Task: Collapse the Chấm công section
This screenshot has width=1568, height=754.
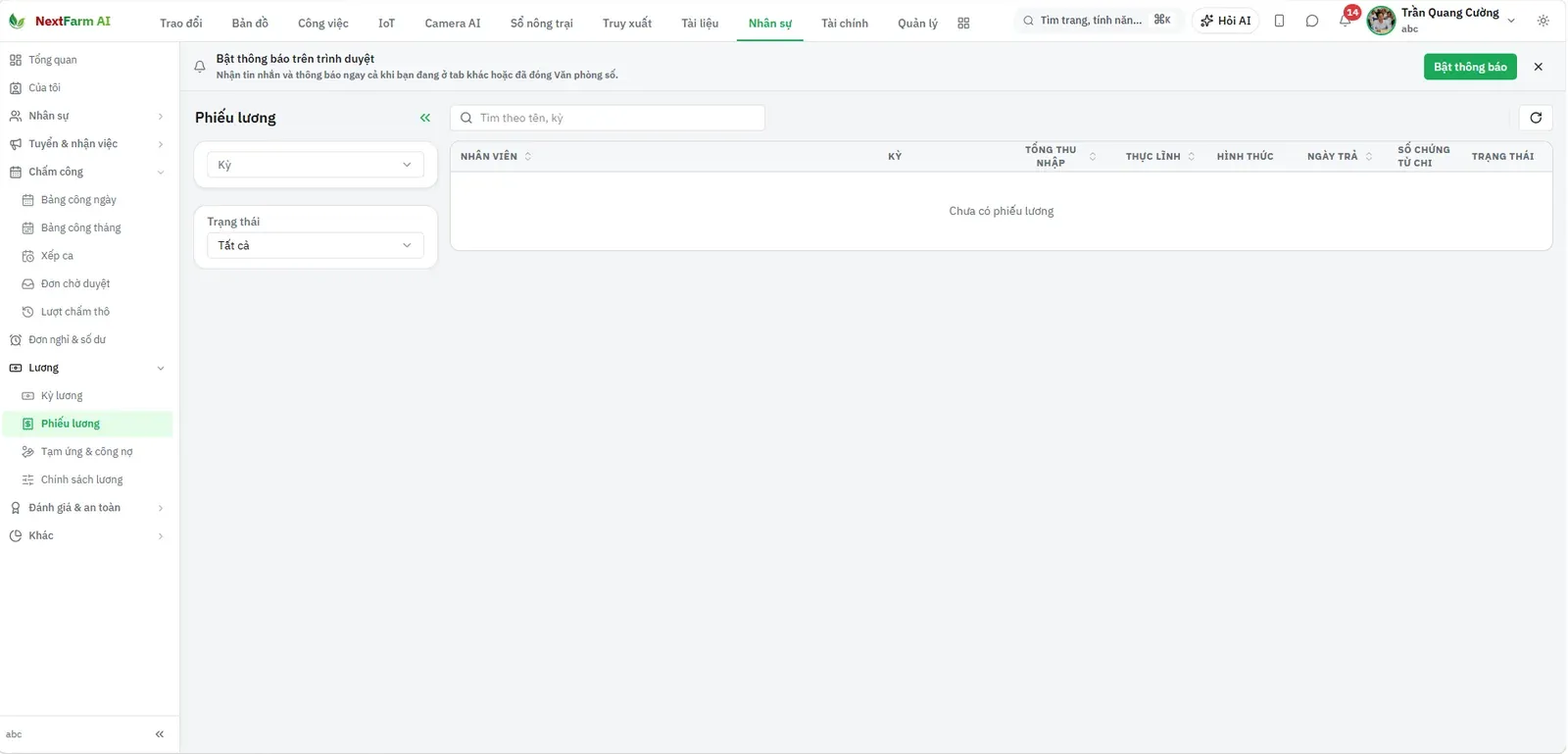Action: [x=88, y=172]
